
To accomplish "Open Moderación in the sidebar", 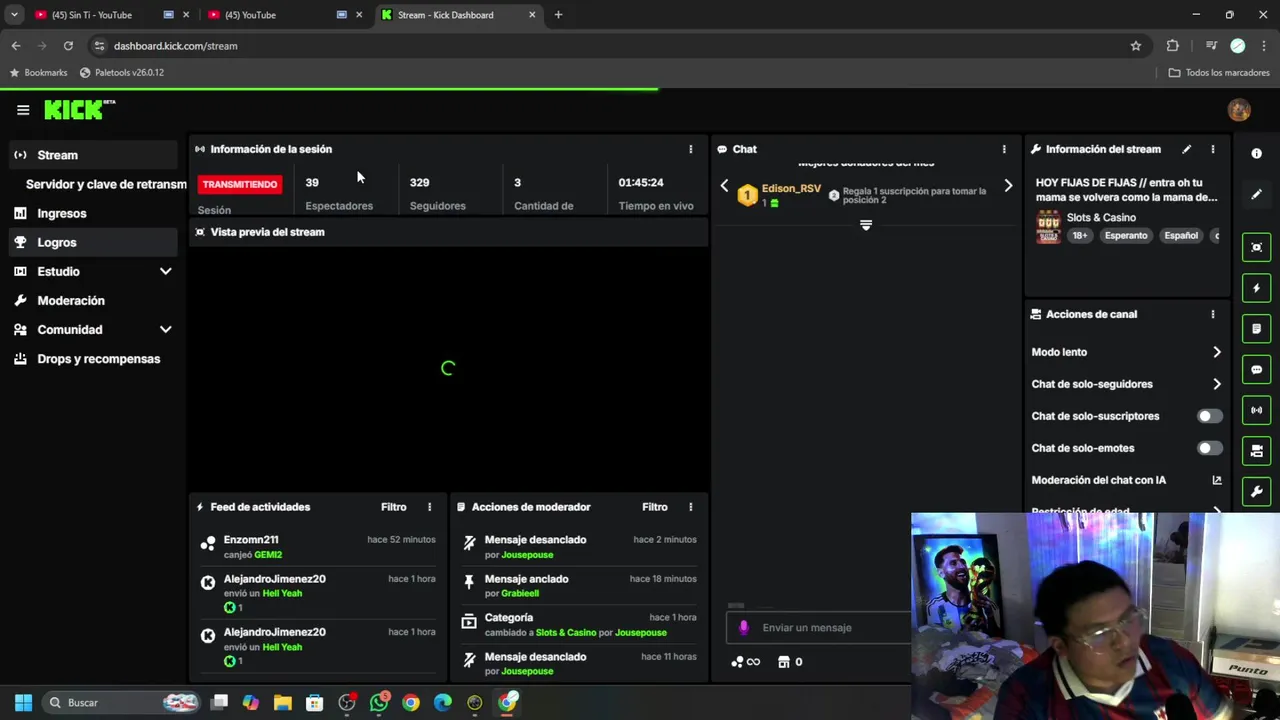I will [x=93, y=300].
